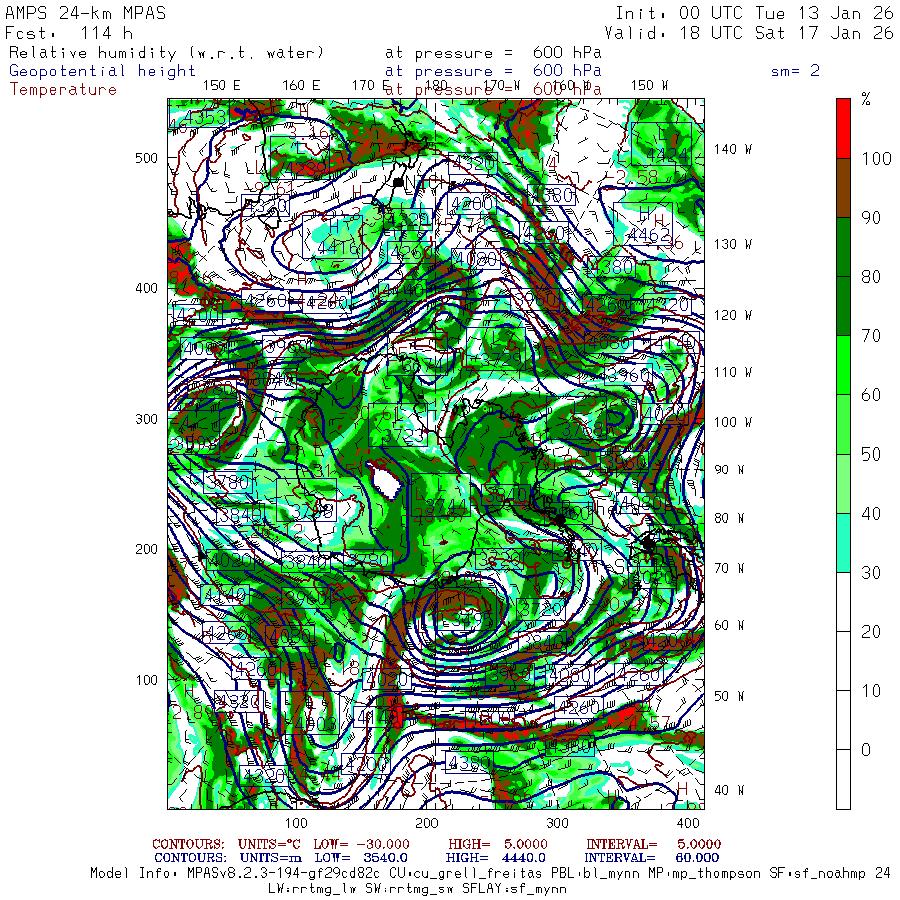Click the blue Geopotential height label
This screenshot has height=900, width=900.
tap(102, 71)
